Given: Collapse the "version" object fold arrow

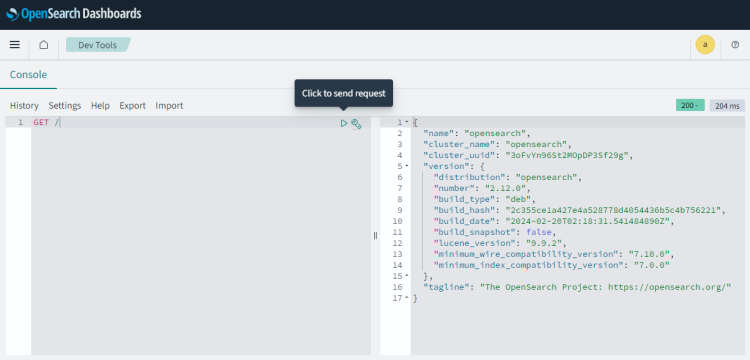Looking at the screenshot, I should (x=407, y=166).
